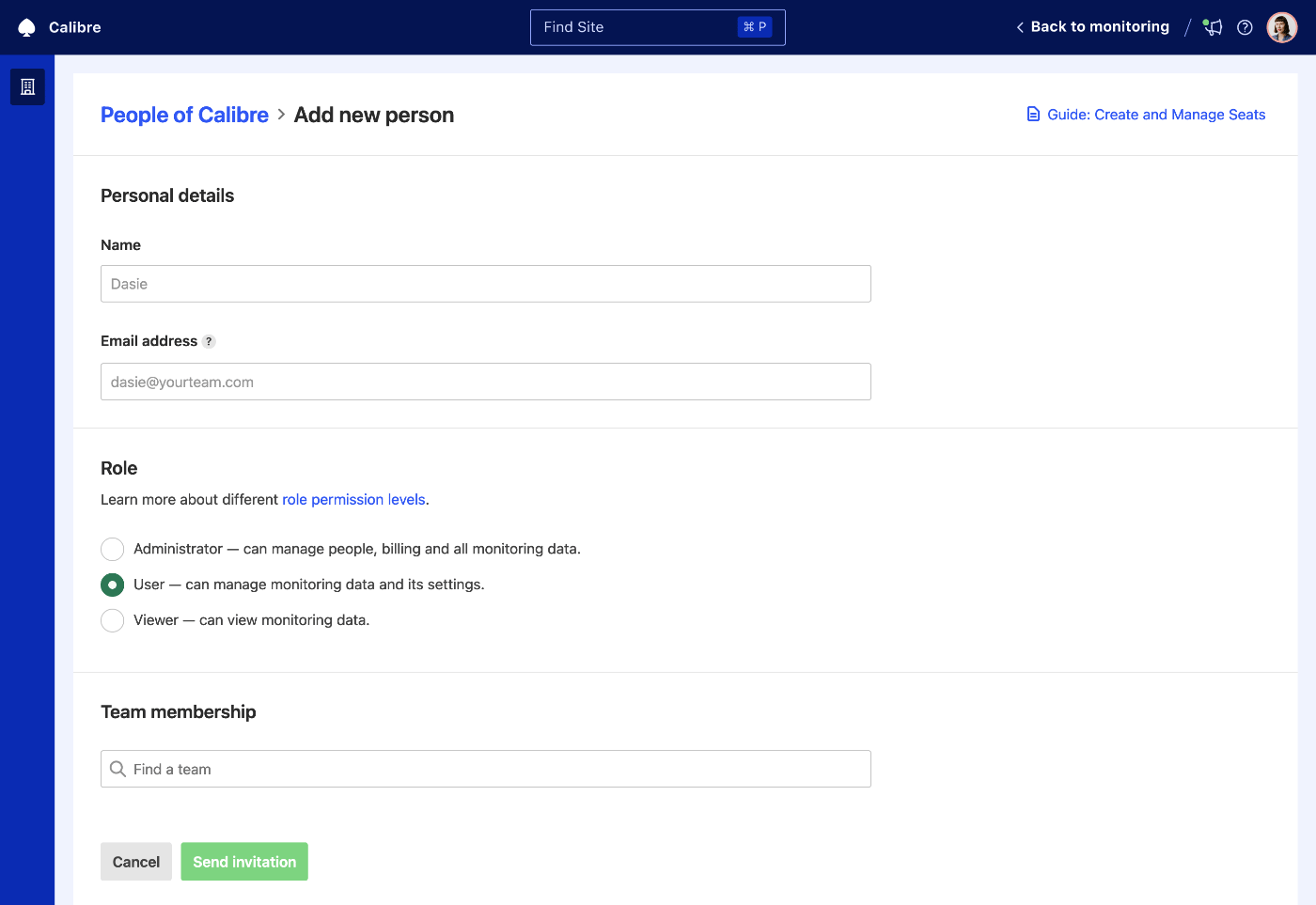Image resolution: width=1316 pixels, height=905 pixels.
Task: Click the Find a team search field
Action: 485,769
